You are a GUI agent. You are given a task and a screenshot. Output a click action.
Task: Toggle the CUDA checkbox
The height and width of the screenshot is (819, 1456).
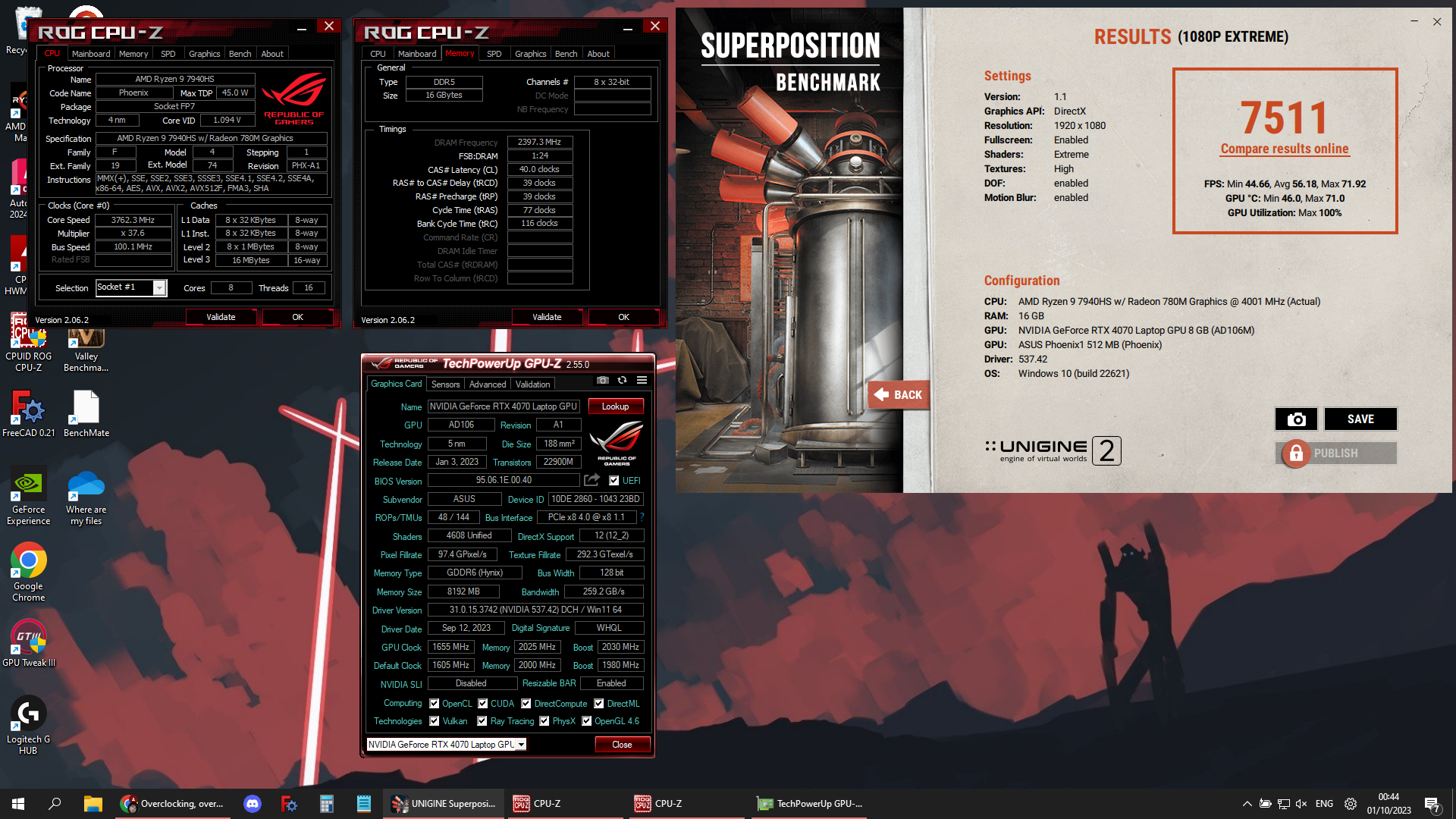point(482,704)
